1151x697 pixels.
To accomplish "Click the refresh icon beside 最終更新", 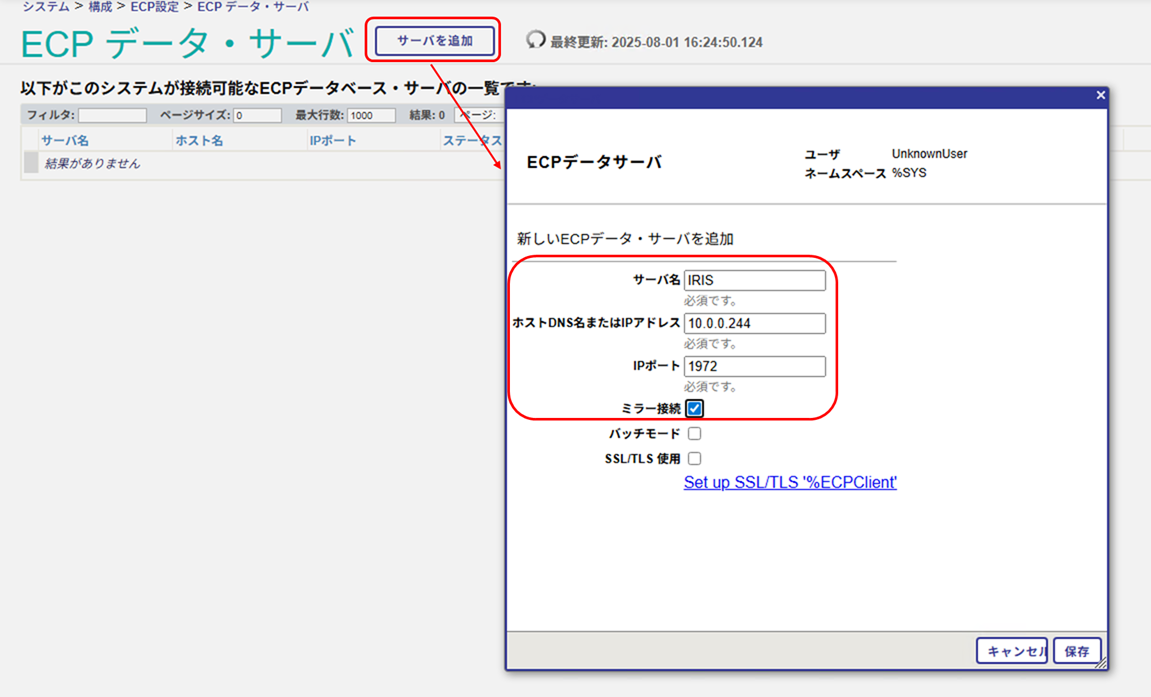I will [x=536, y=40].
